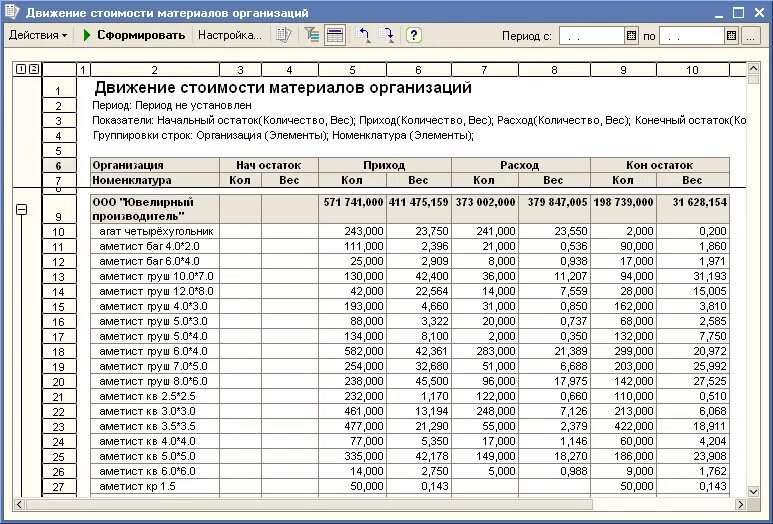Open calendar for the period end date
Viewport: 773px width, 524px height.
point(732,36)
